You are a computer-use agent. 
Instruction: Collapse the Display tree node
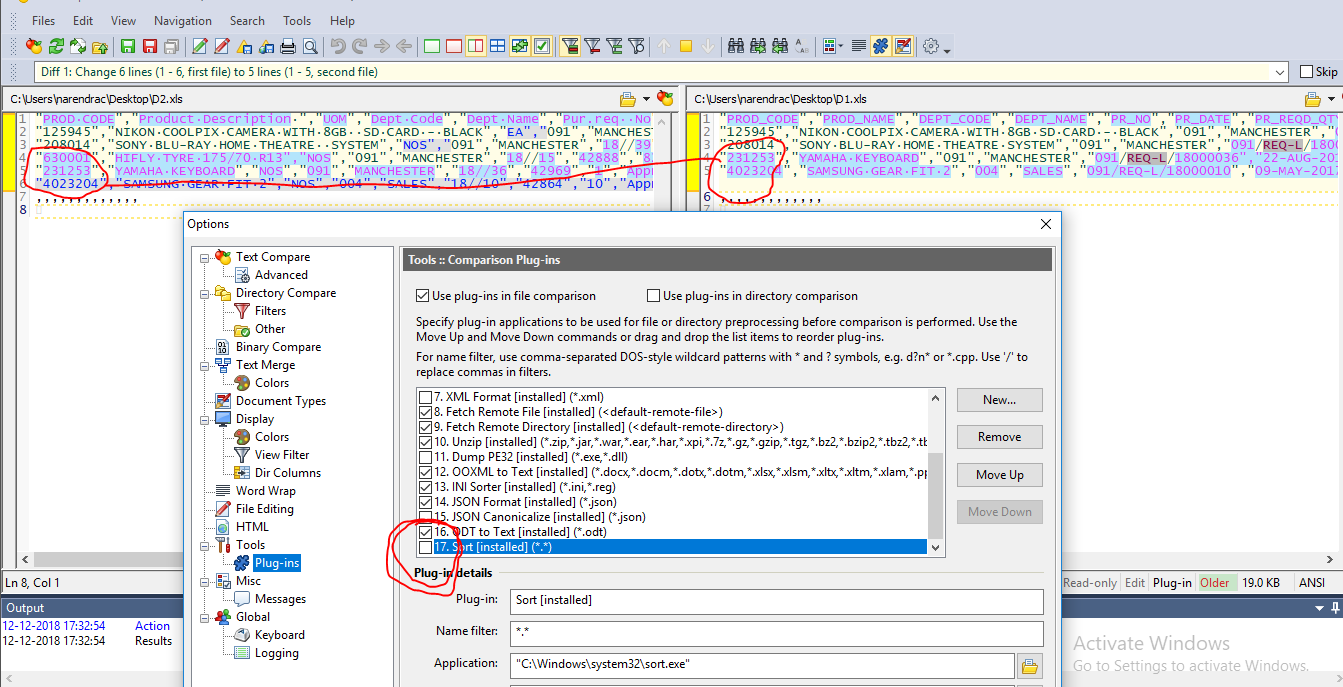(204, 419)
